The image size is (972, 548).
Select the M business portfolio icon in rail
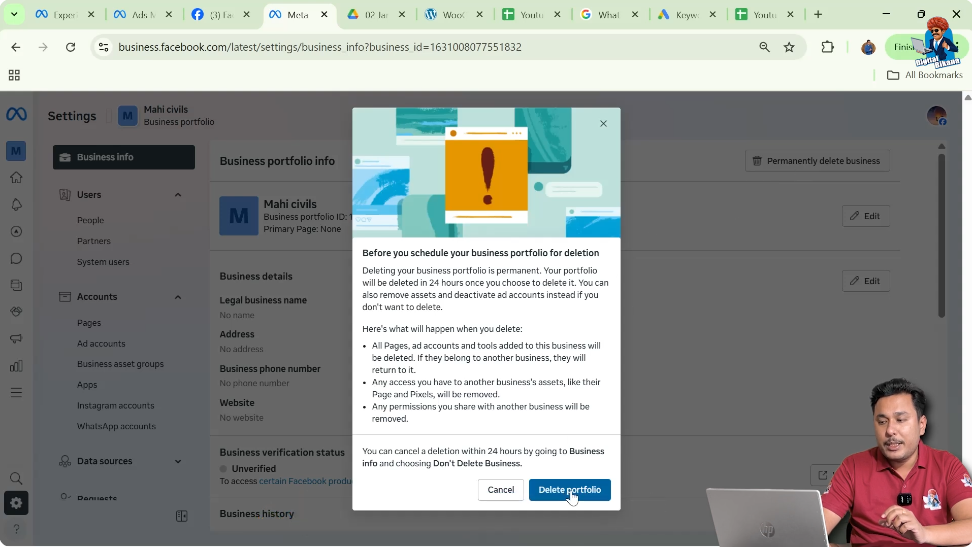[x=16, y=151]
